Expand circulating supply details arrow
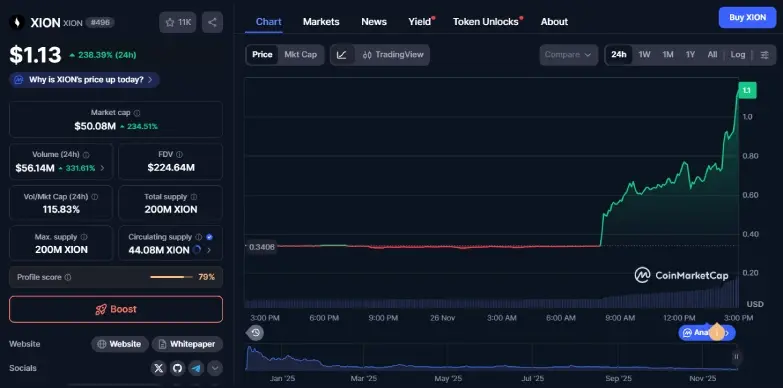 (x=209, y=250)
